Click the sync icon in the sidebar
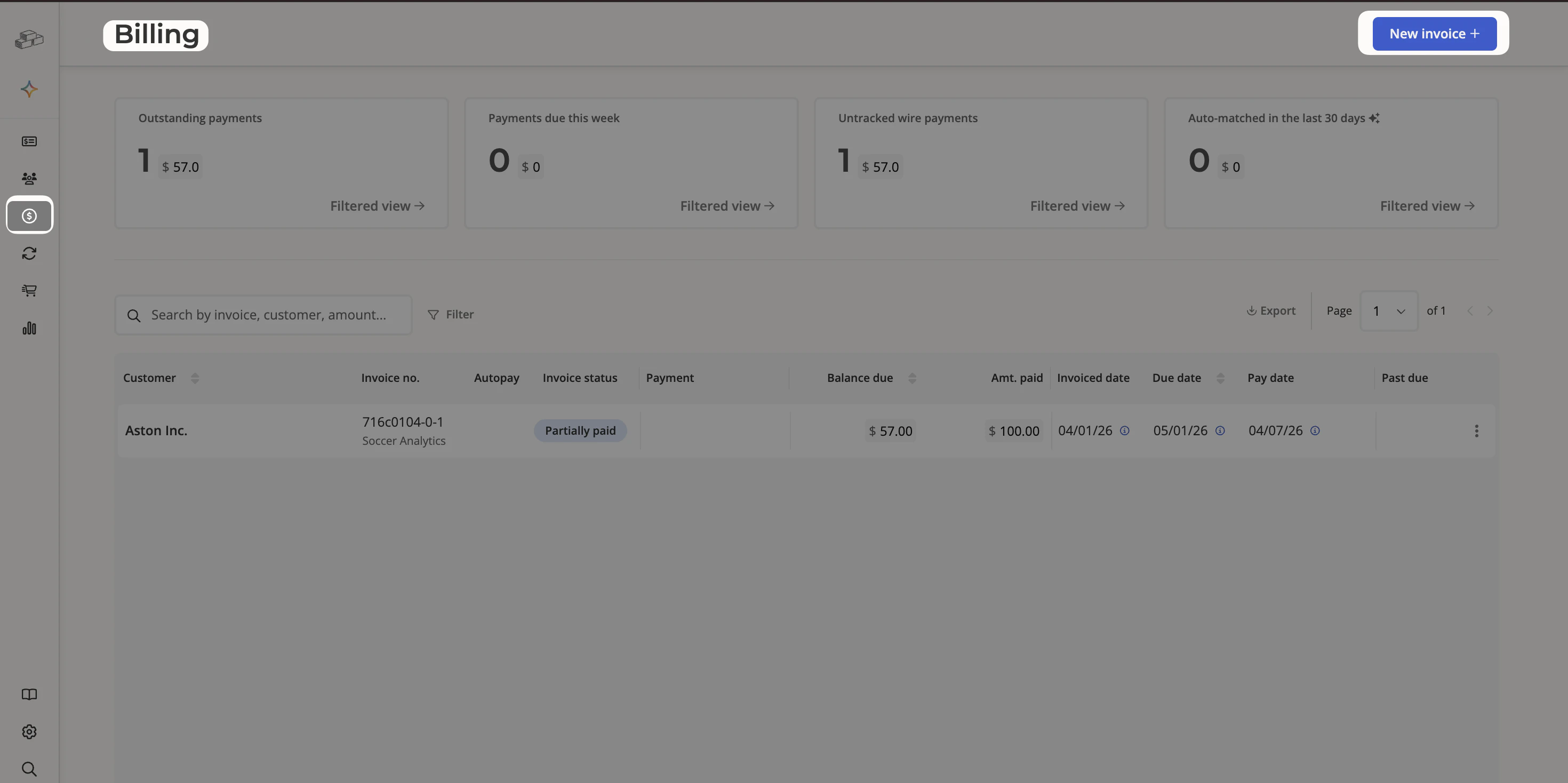Screen dimensions: 1568x783 29,253
